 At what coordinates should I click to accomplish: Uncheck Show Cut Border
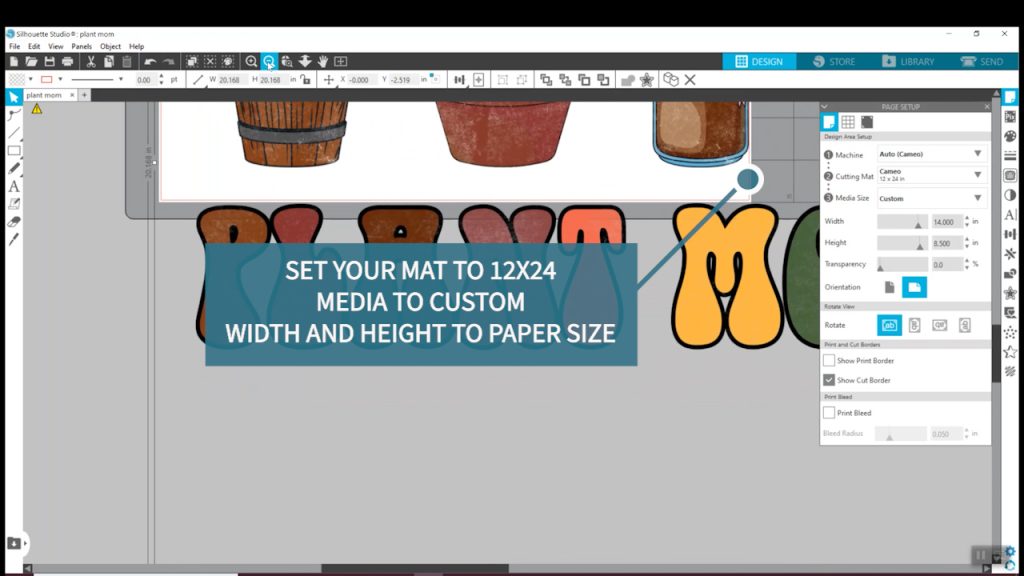(828, 380)
